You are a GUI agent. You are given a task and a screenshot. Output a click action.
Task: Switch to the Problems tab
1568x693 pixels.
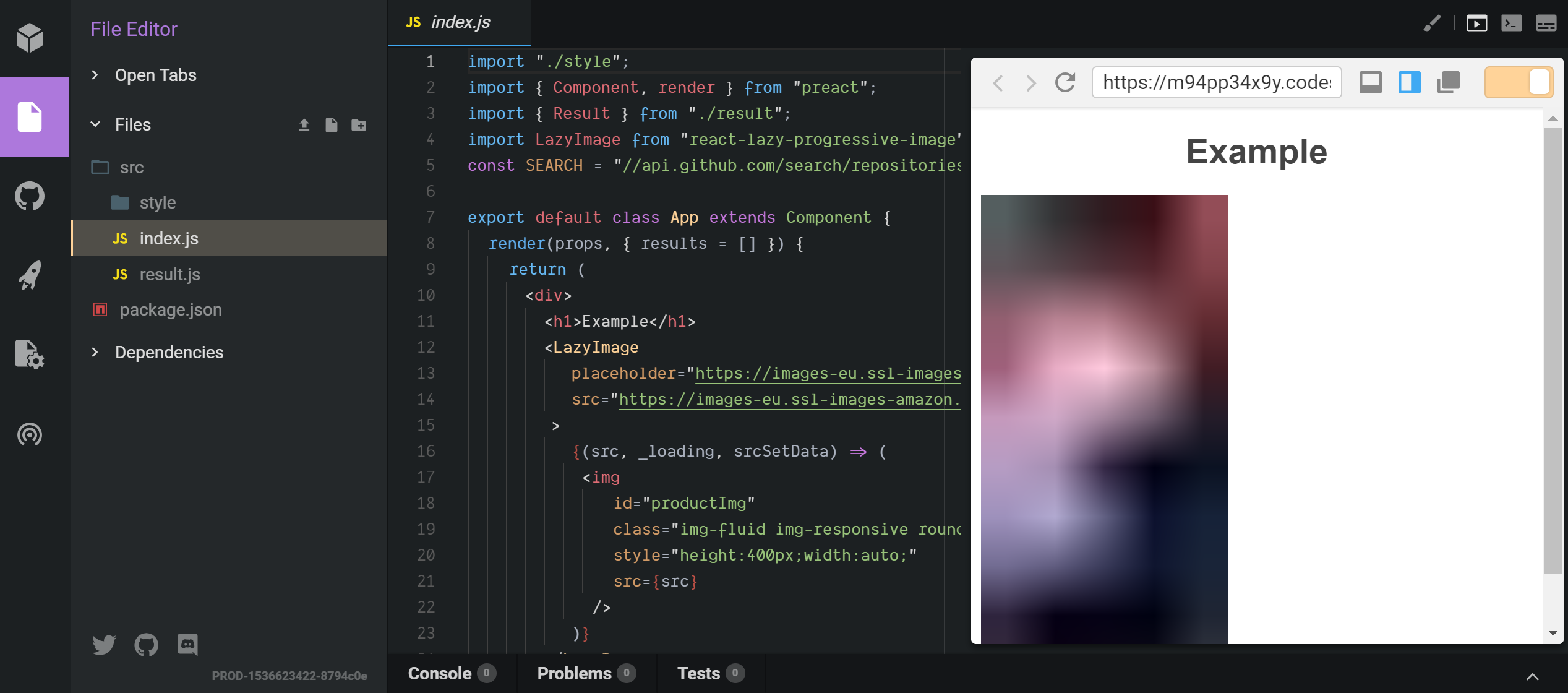[x=574, y=673]
